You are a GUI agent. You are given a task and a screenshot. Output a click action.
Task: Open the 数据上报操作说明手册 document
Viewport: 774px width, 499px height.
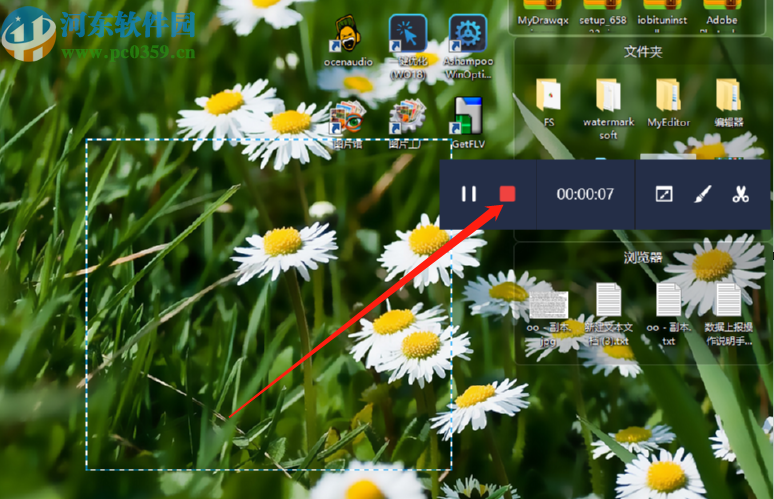point(729,314)
